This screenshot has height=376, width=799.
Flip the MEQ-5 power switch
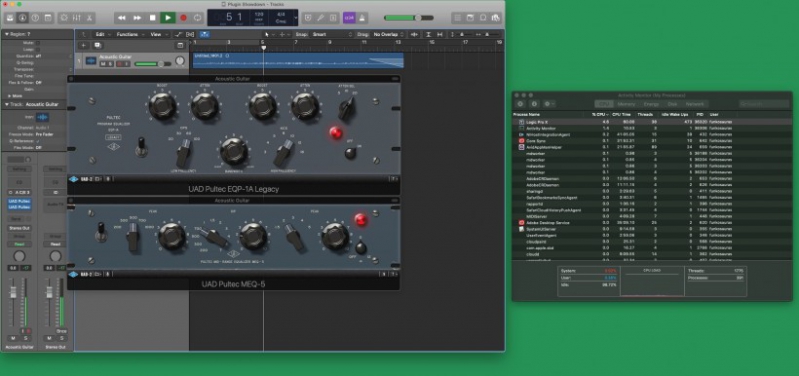pos(361,247)
